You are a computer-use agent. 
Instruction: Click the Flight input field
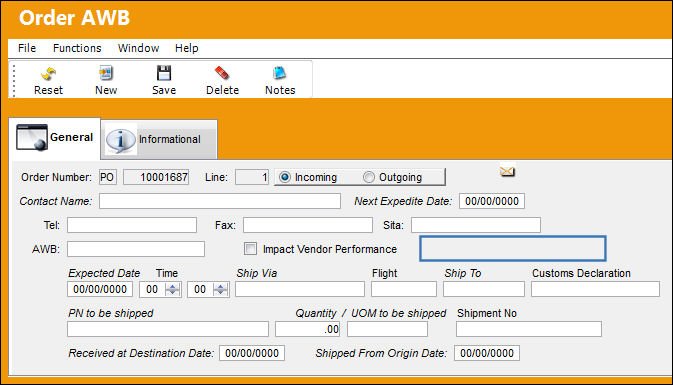pos(404,289)
